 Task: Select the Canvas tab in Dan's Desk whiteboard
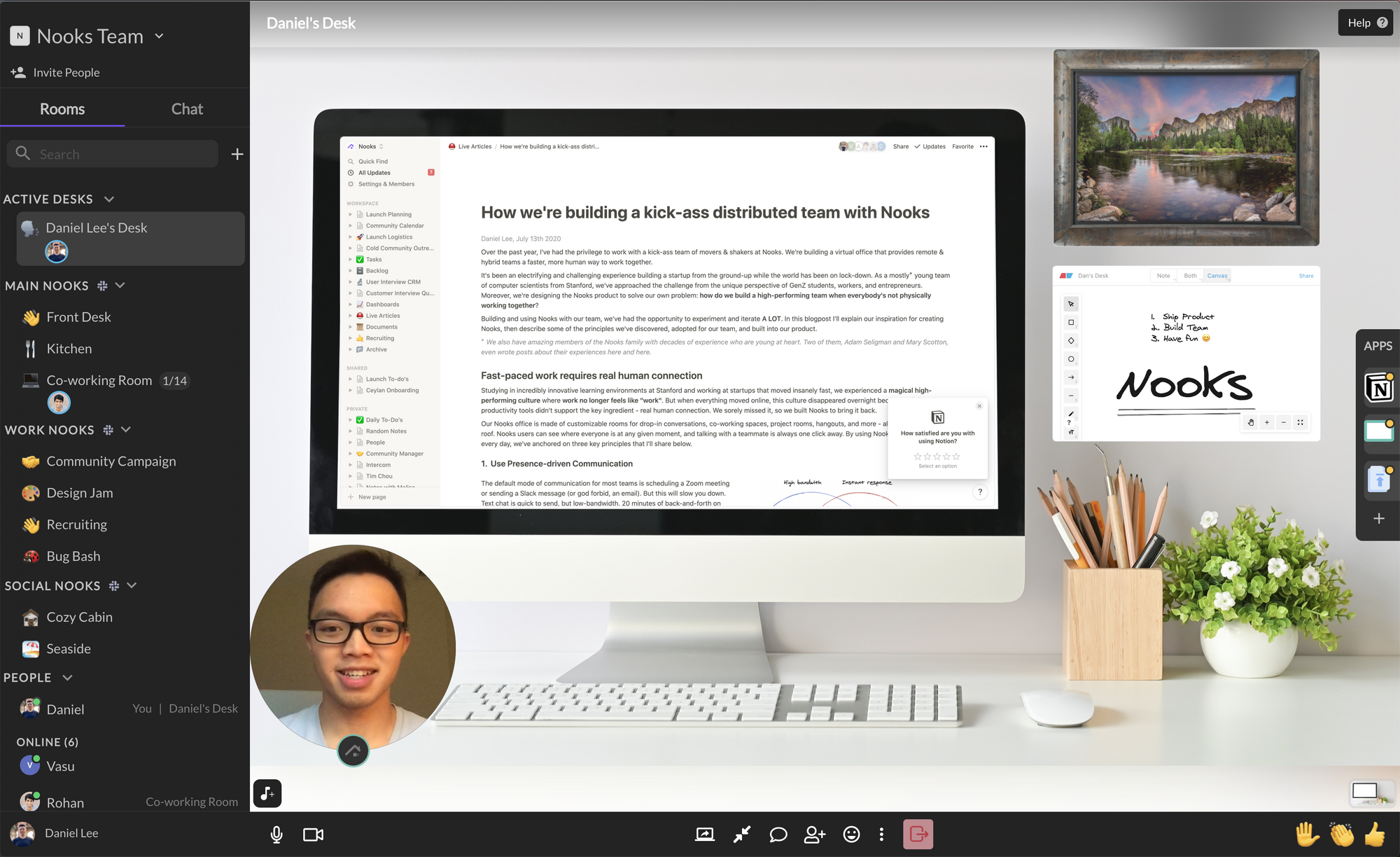(1217, 276)
